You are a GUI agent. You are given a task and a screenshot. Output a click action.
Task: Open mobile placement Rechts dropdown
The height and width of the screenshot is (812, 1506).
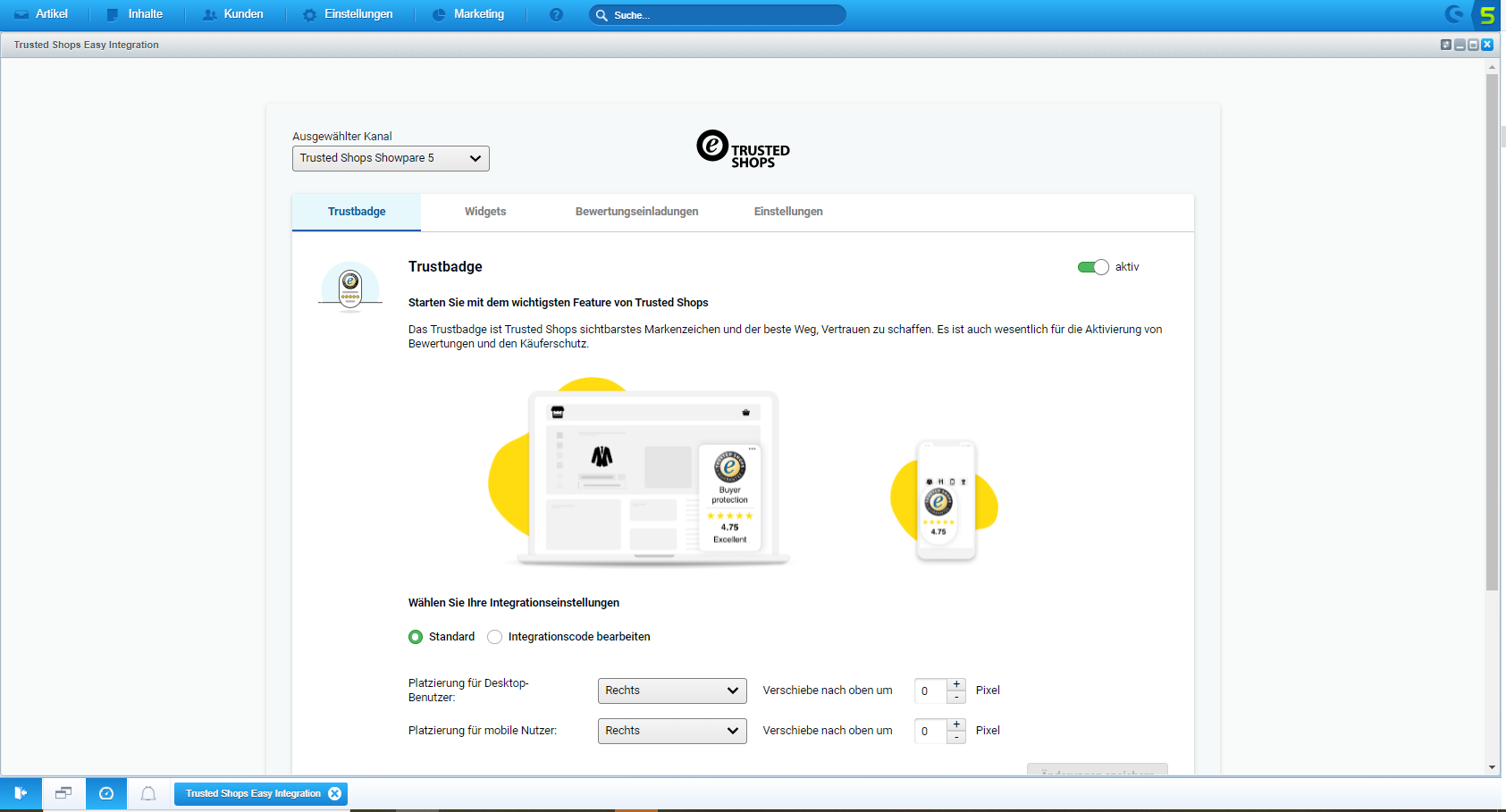672,731
